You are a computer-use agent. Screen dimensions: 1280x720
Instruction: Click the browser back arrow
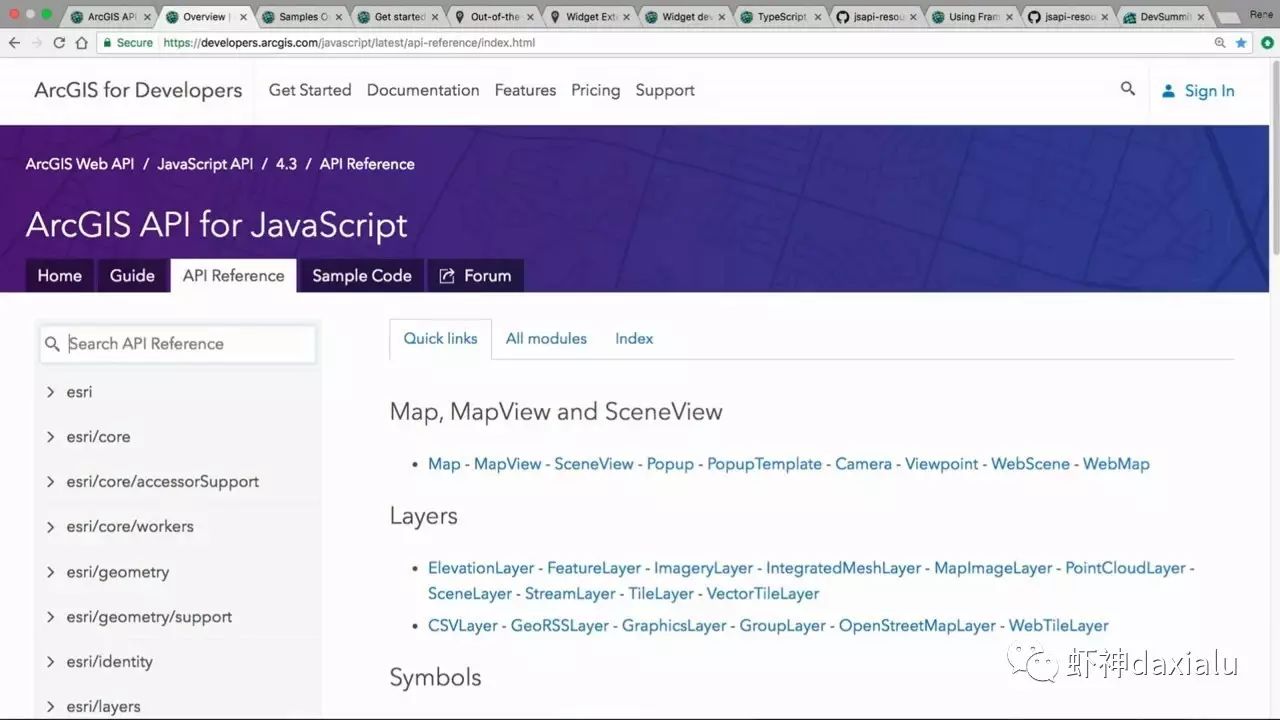(14, 43)
